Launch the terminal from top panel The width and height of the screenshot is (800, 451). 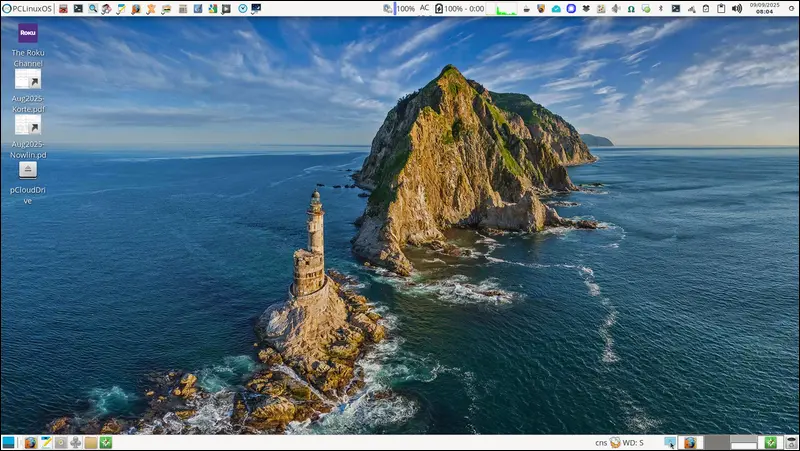click(78, 8)
